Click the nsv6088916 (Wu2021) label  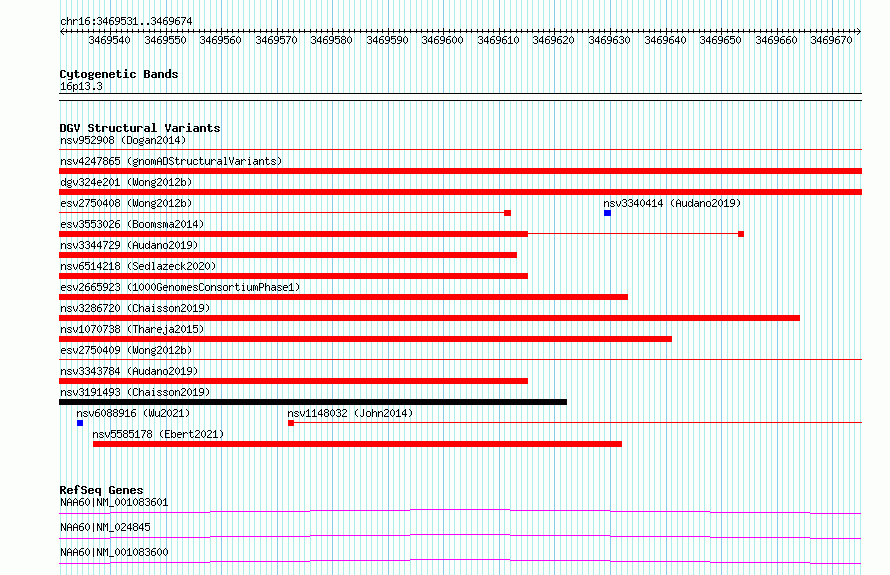point(133,413)
